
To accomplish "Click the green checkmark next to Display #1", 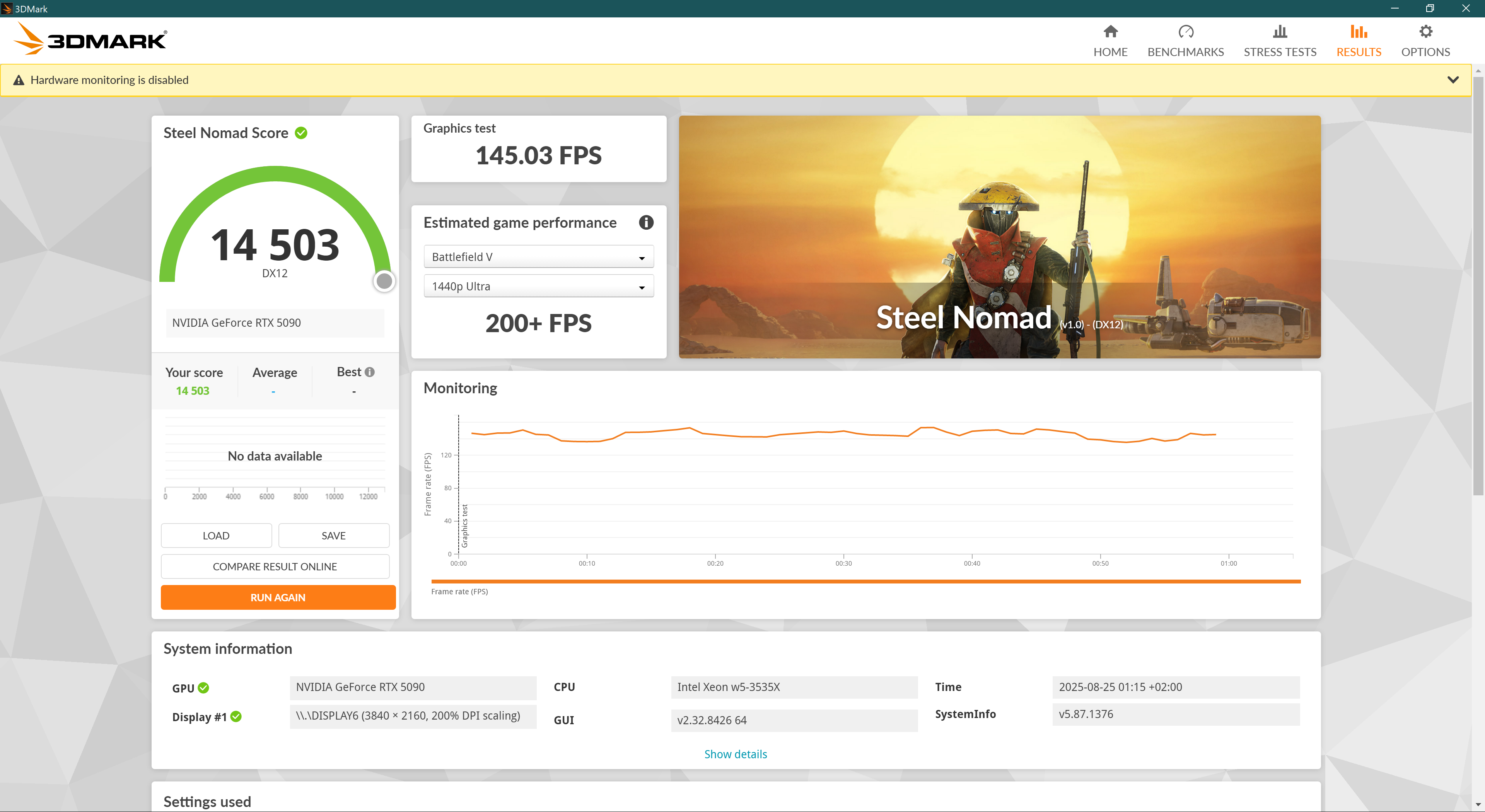I will pyautogui.click(x=236, y=716).
